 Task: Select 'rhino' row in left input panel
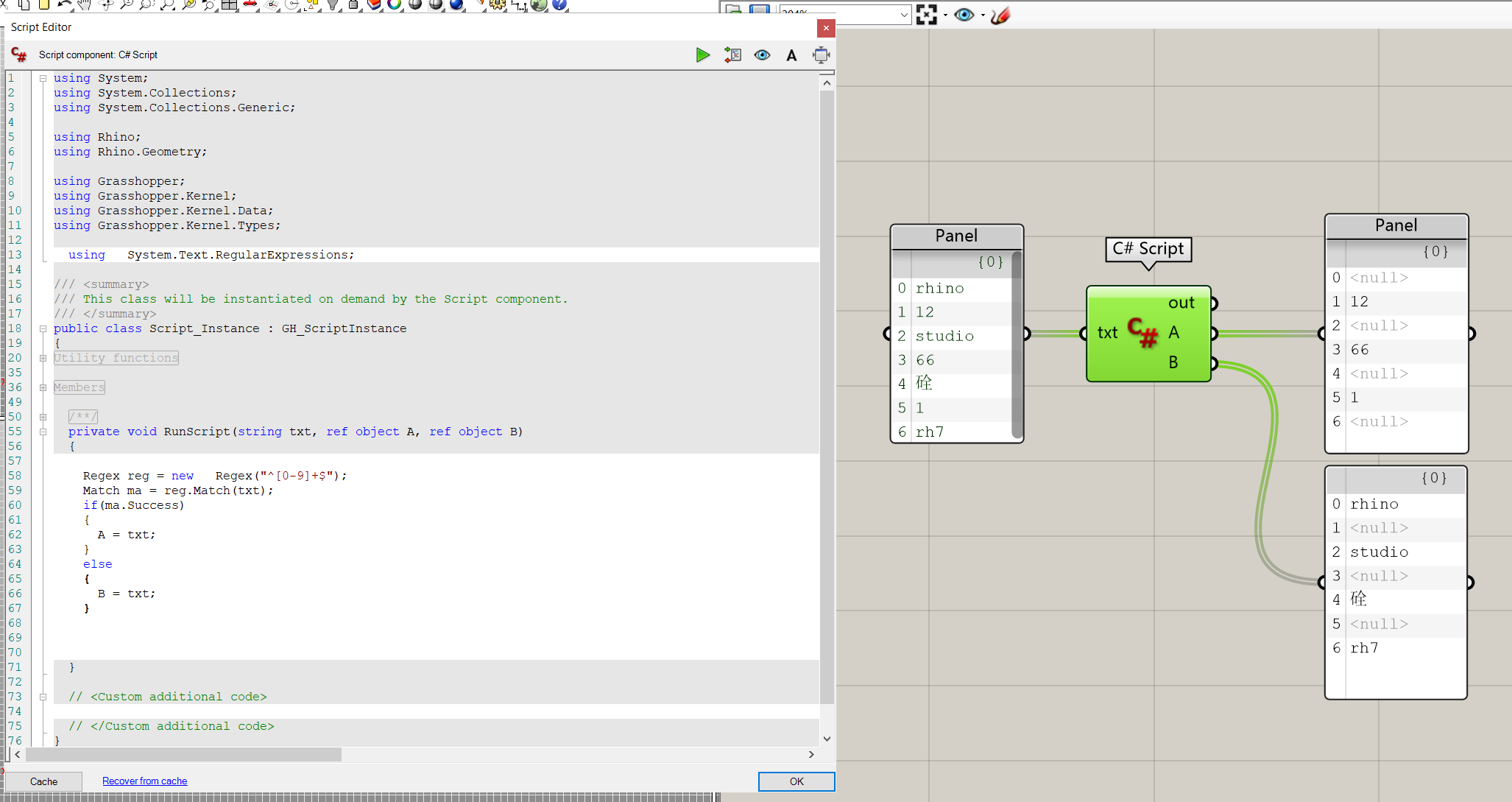952,288
